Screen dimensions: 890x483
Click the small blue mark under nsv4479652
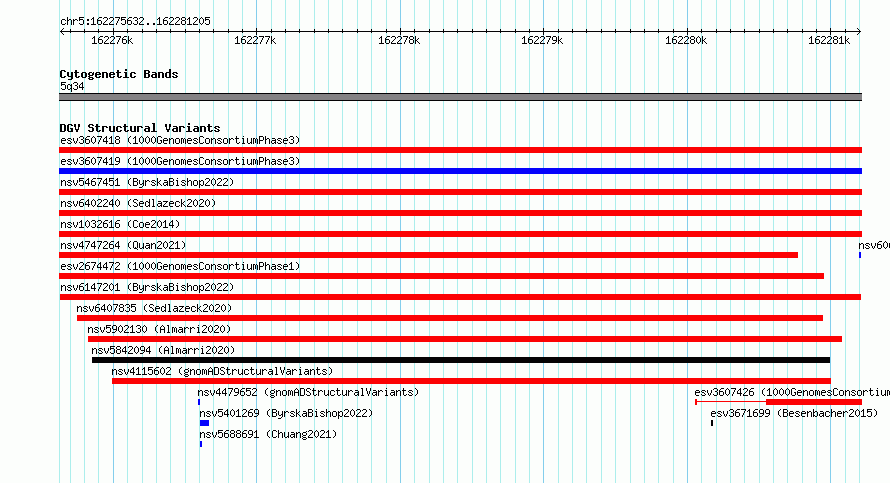(199, 402)
